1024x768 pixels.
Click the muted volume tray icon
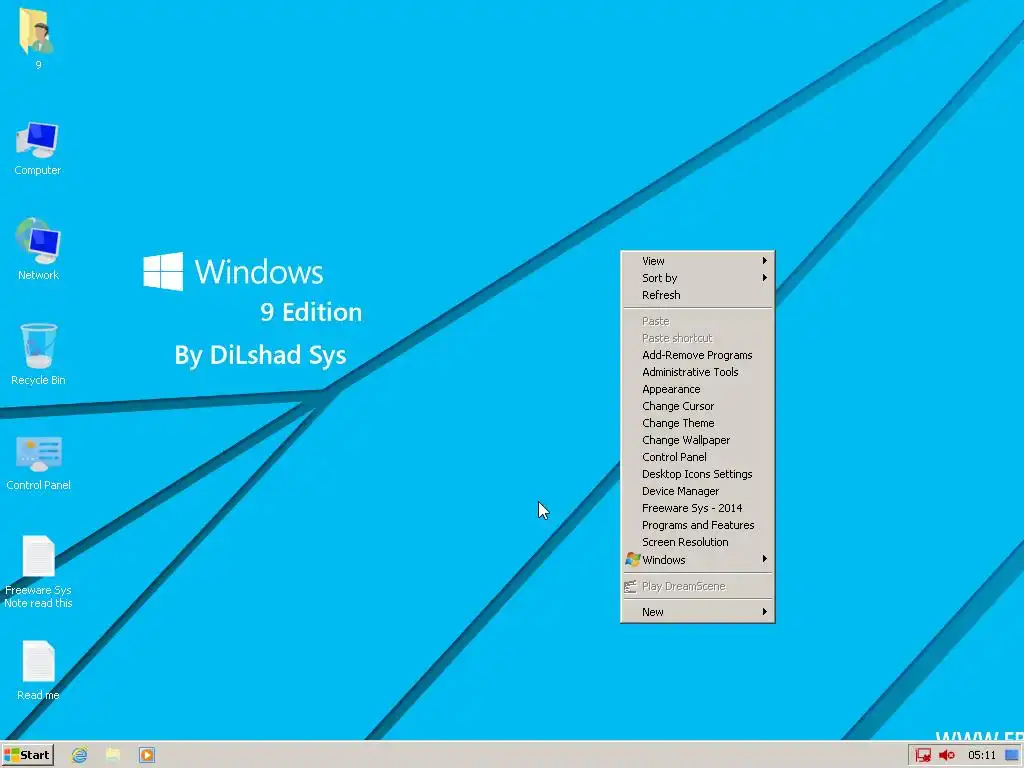click(946, 756)
